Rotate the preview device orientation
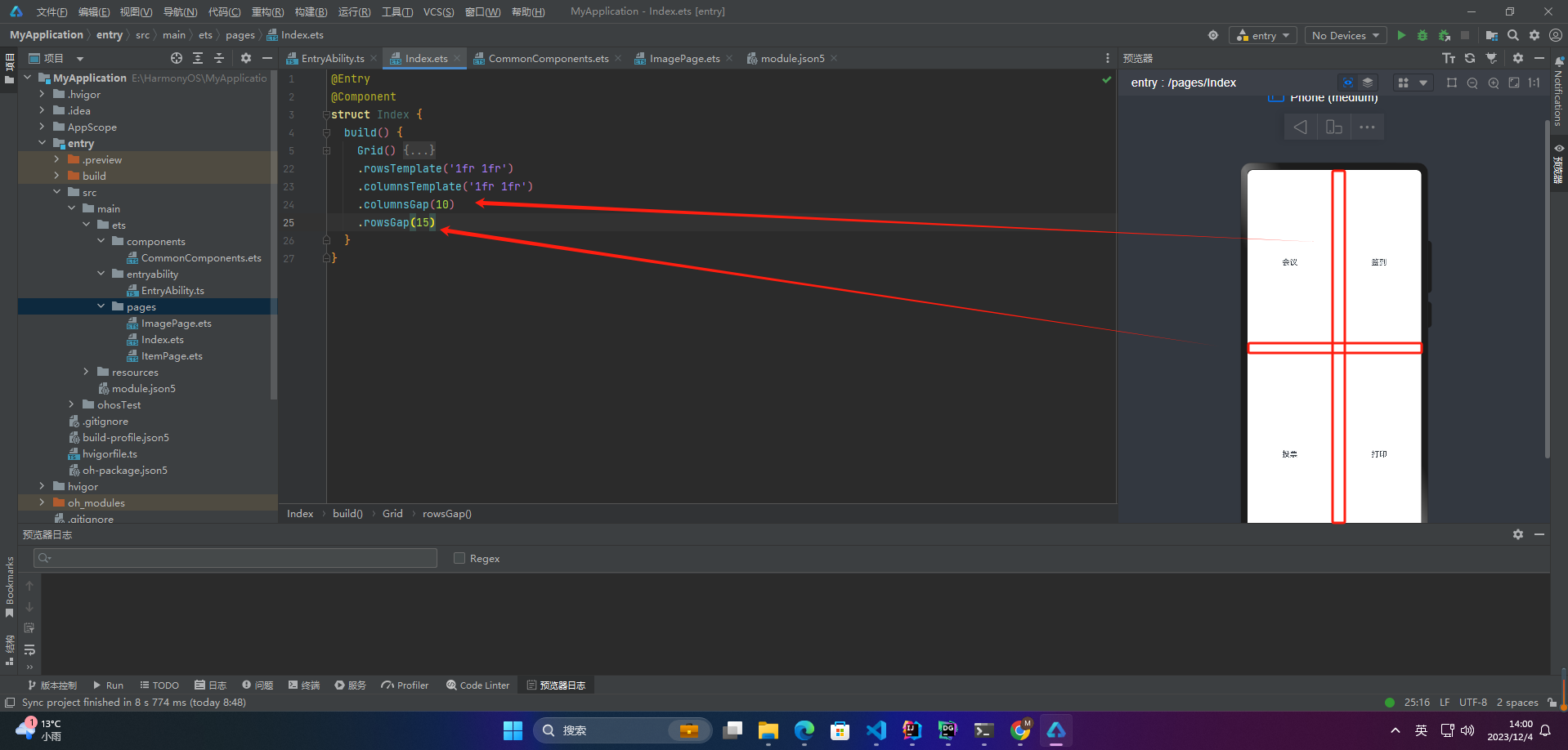Screen dimensions: 1568x750 [1334, 127]
